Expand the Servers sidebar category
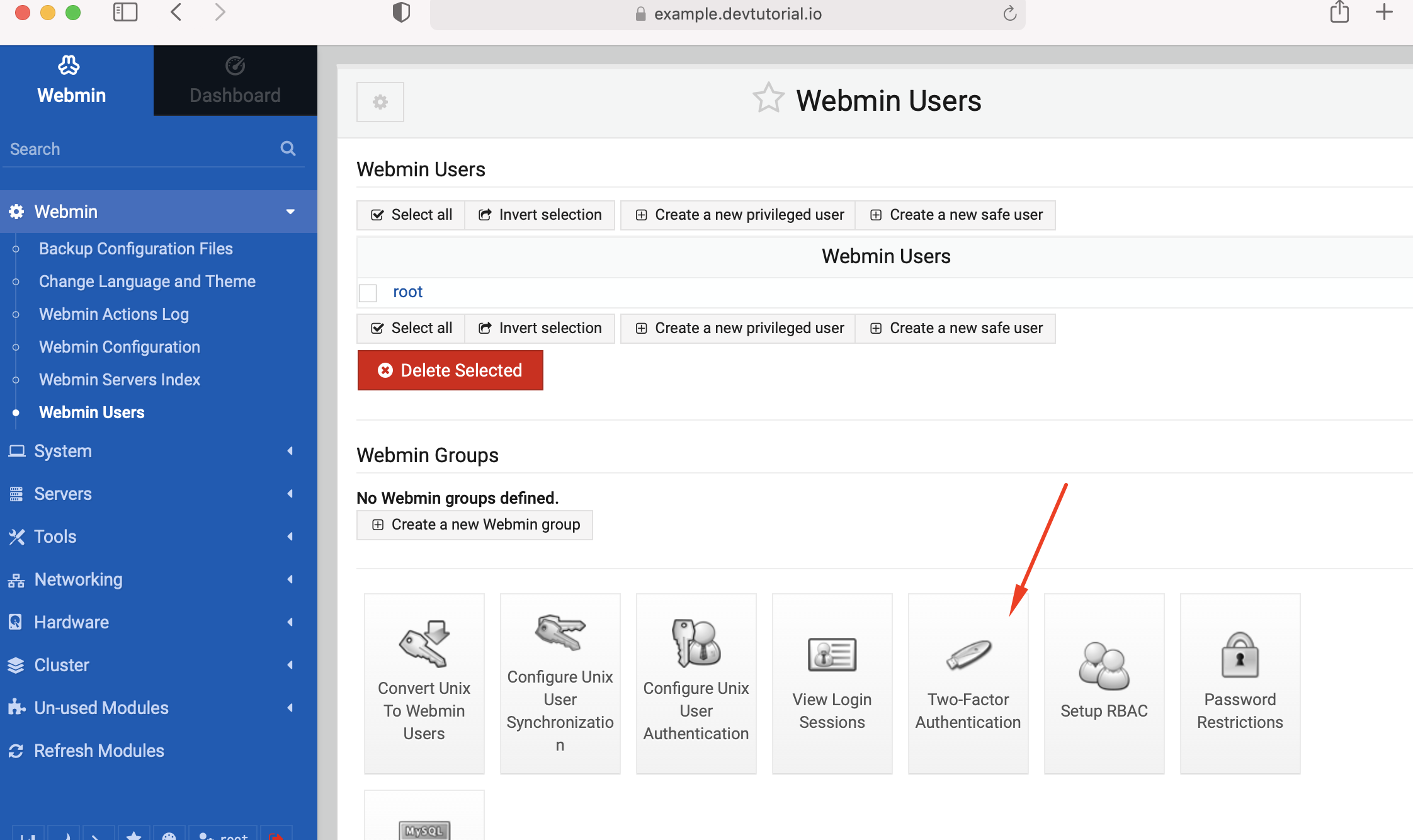Viewport: 1413px width, 840px height. click(x=159, y=494)
